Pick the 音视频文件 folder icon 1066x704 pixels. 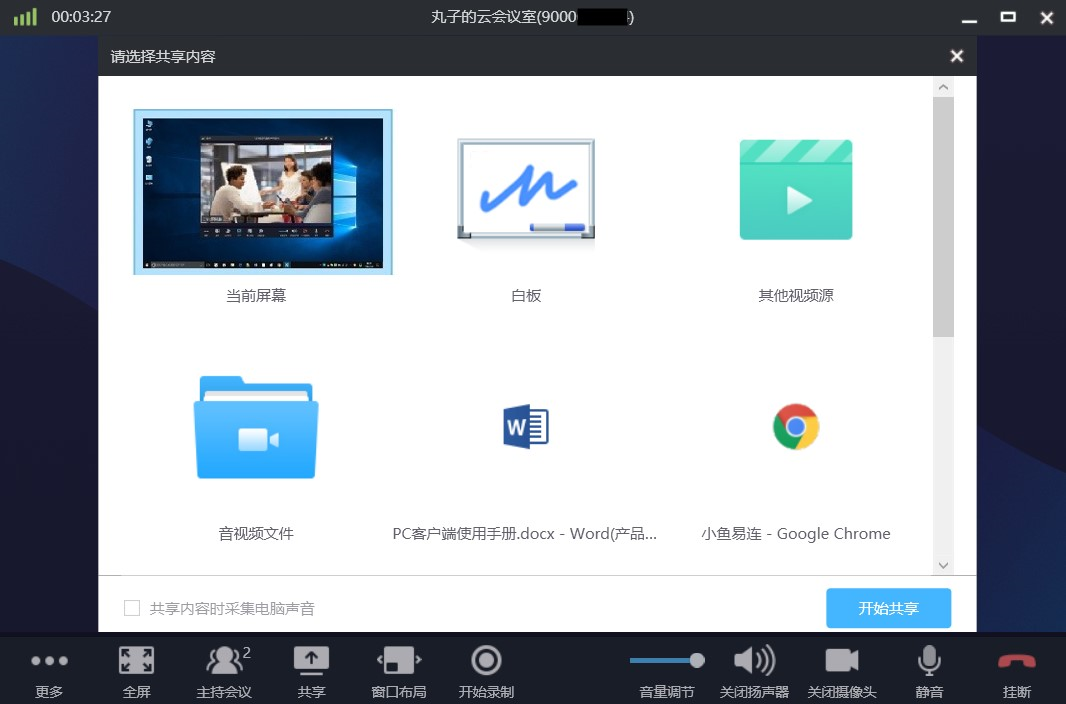[256, 427]
